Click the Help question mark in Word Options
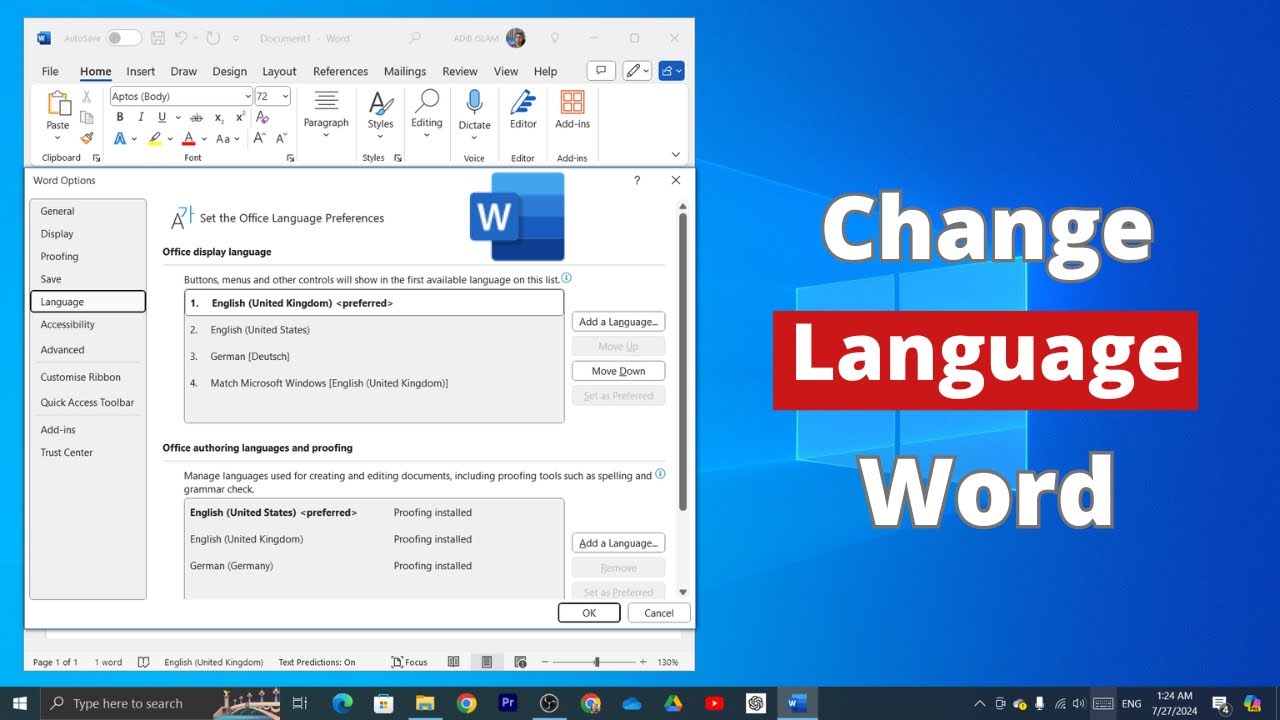The image size is (1280, 720). 637,180
